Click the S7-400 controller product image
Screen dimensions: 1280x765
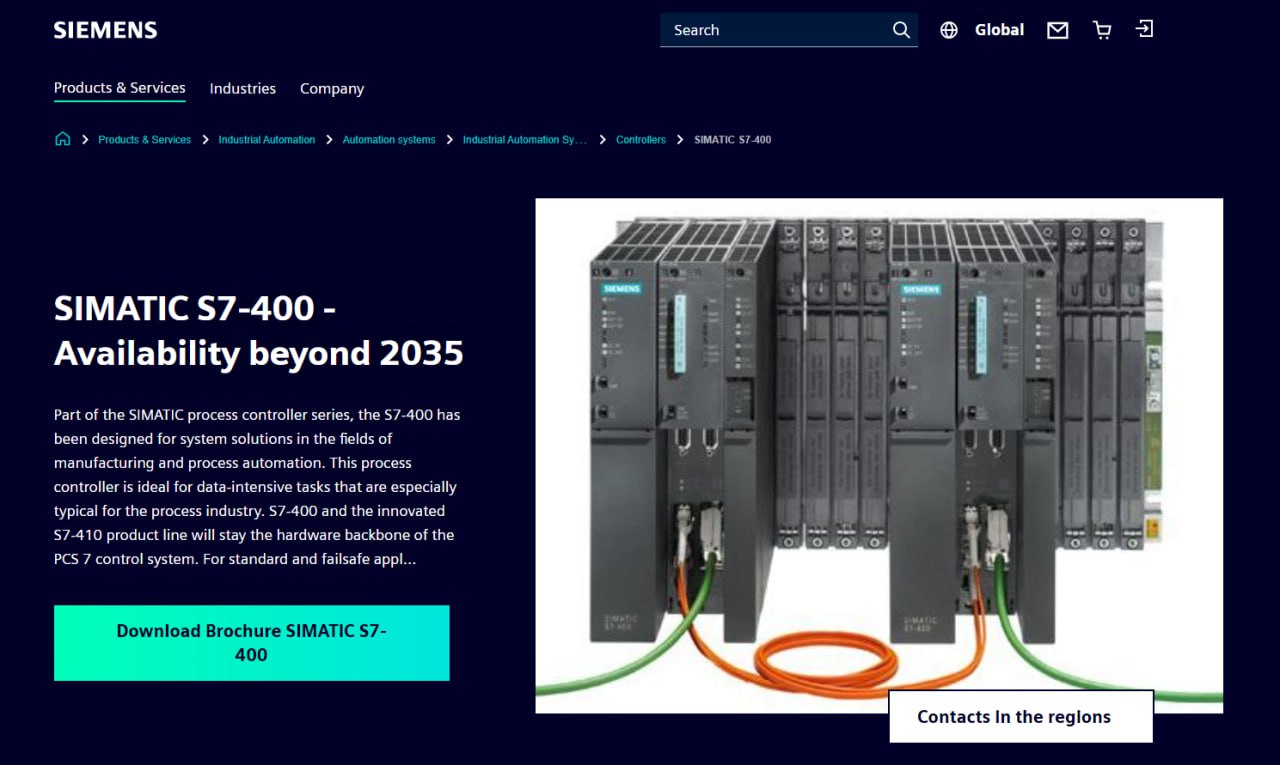point(879,455)
